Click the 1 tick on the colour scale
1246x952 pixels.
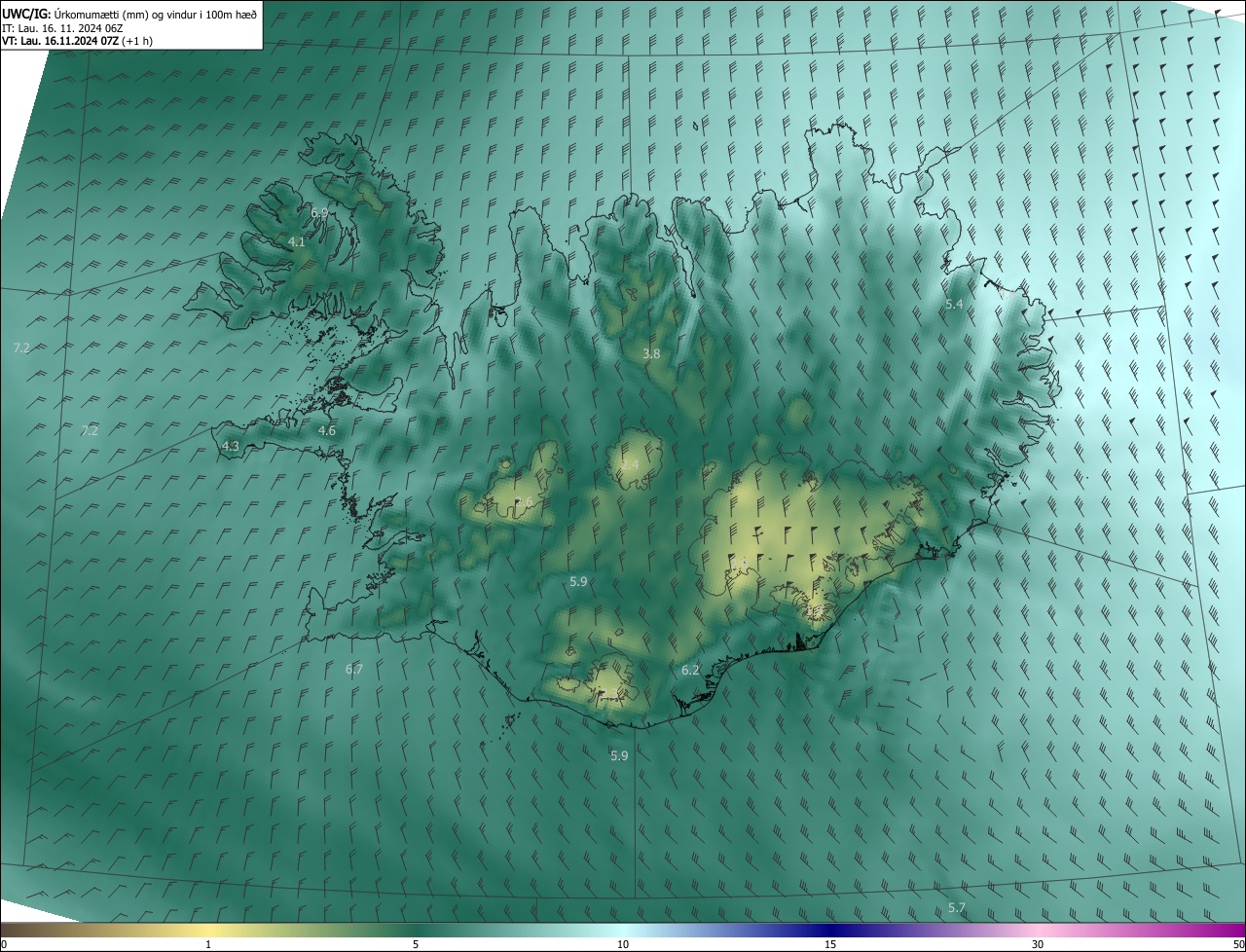[208, 944]
